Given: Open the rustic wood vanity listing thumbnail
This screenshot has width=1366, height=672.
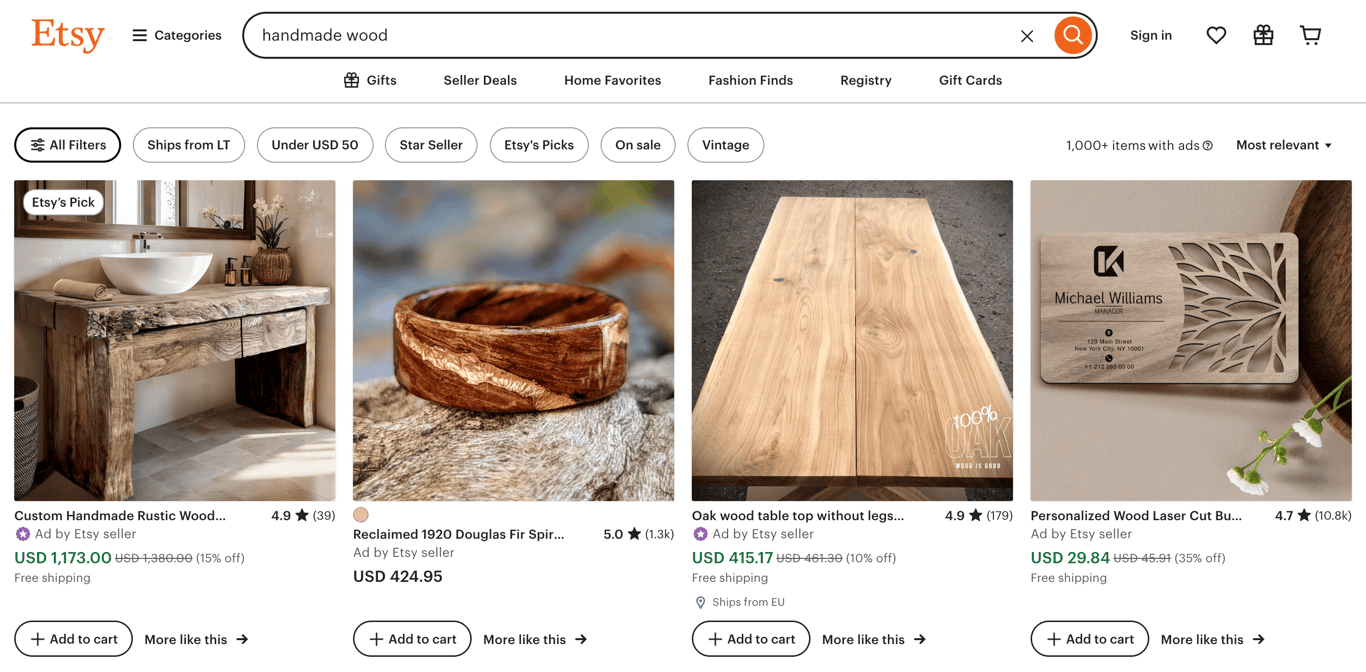Looking at the screenshot, I should point(175,339).
